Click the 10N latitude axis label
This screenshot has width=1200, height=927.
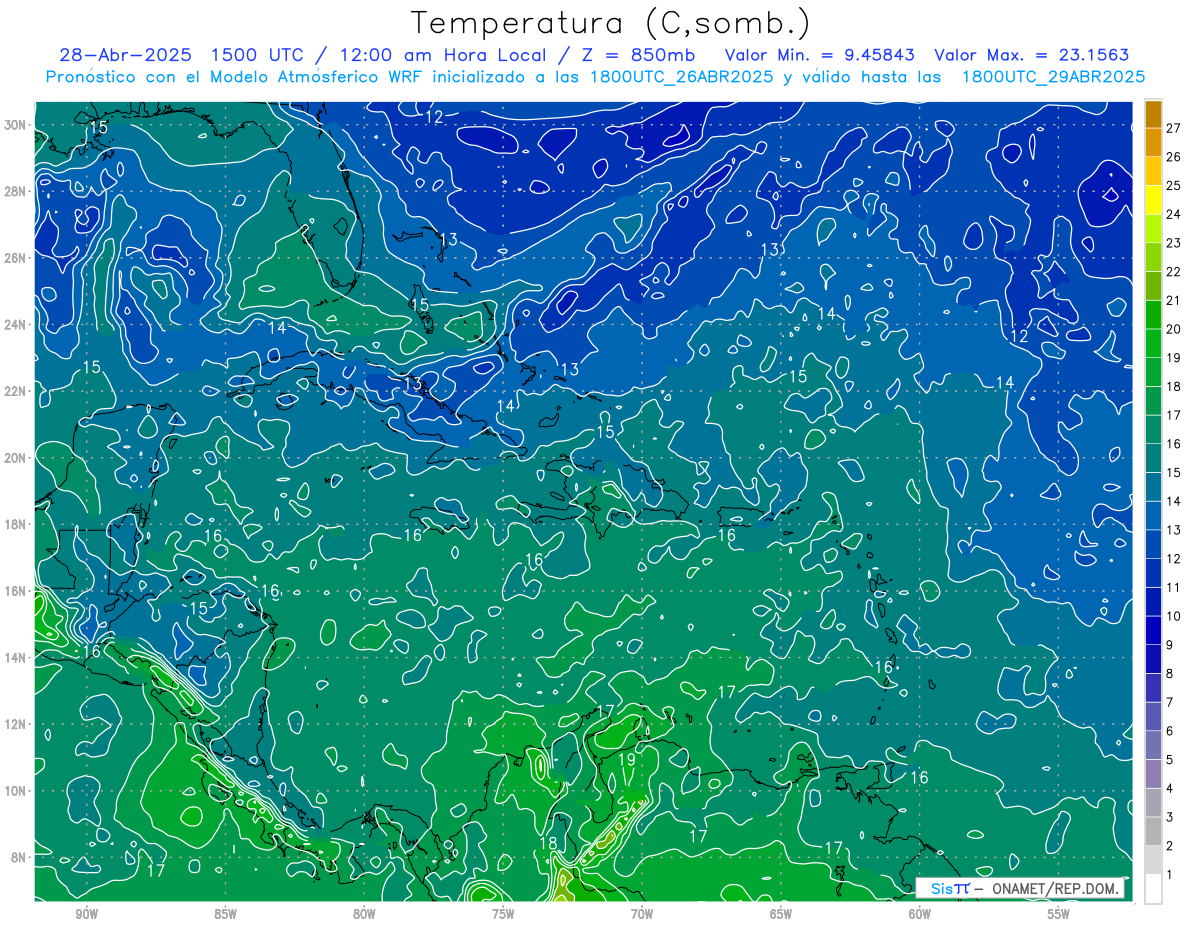pyautogui.click(x=15, y=791)
